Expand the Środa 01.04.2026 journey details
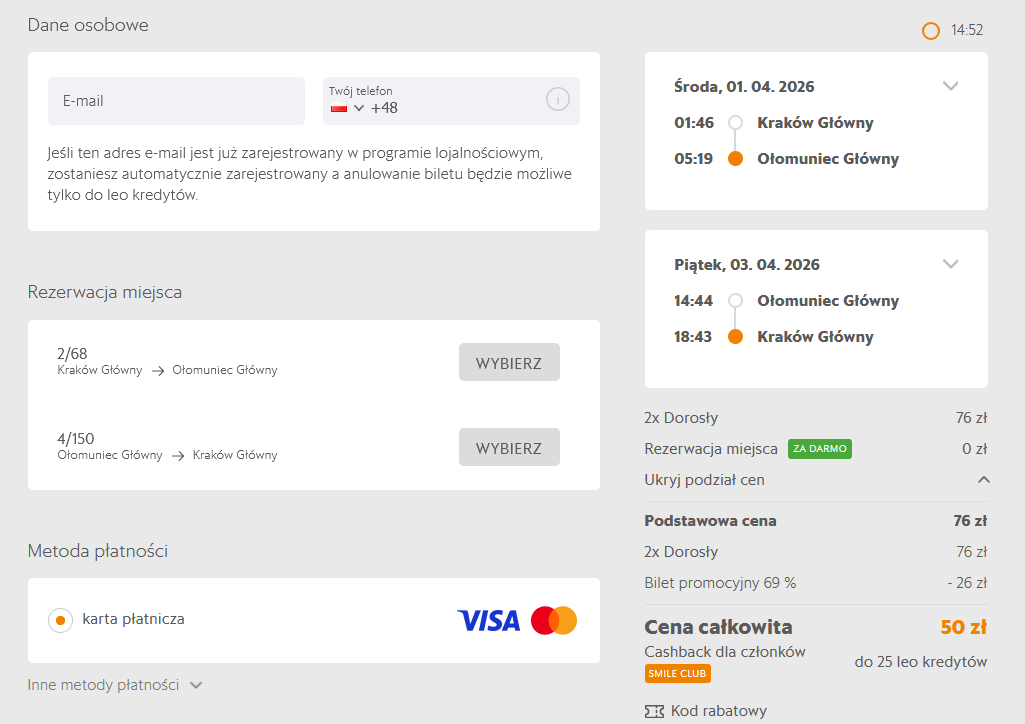The width and height of the screenshot is (1025, 724). pyautogui.click(x=950, y=86)
